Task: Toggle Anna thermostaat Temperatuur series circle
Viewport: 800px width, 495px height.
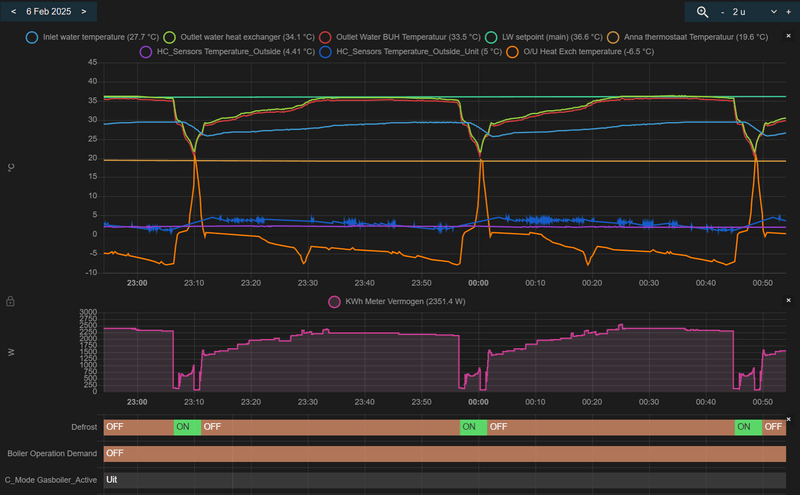Action: point(613,37)
